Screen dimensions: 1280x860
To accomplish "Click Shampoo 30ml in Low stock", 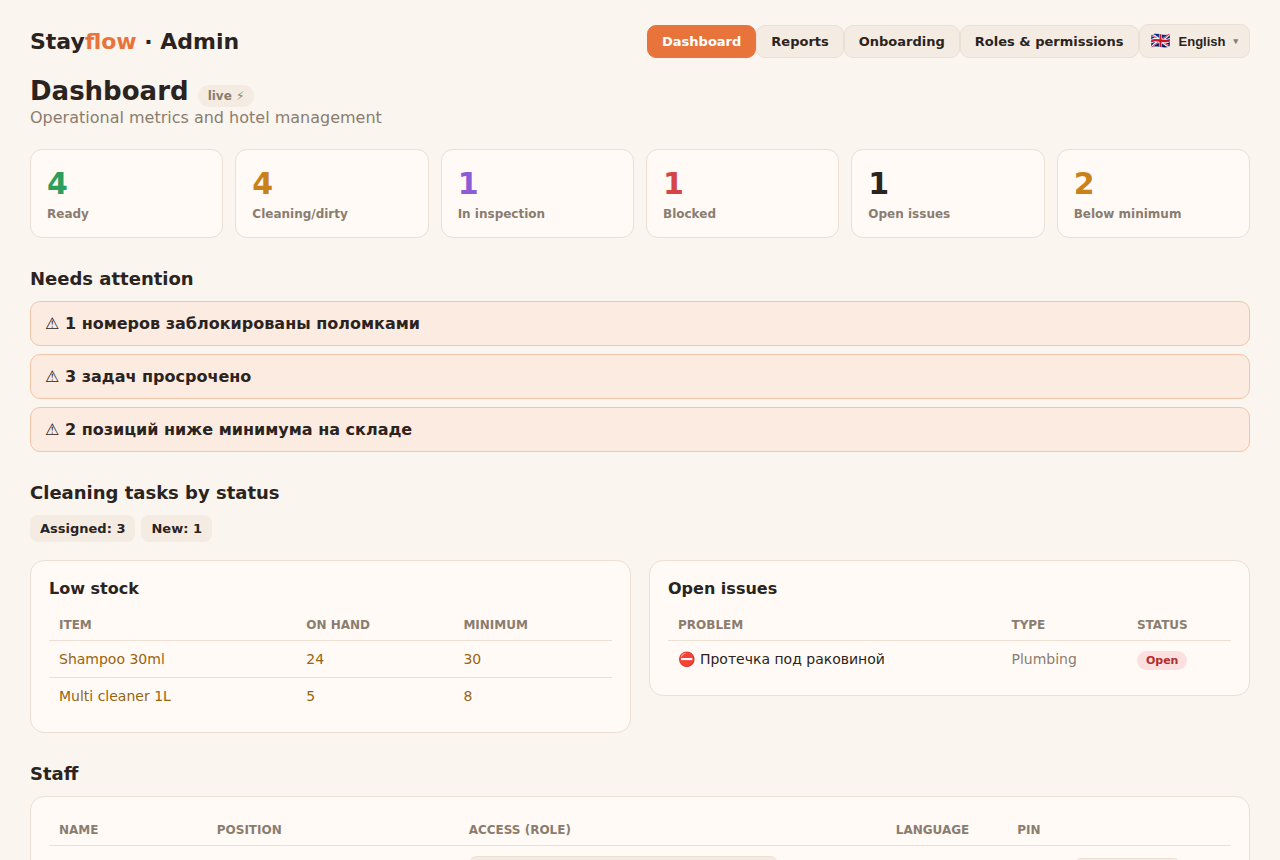I will coord(112,659).
